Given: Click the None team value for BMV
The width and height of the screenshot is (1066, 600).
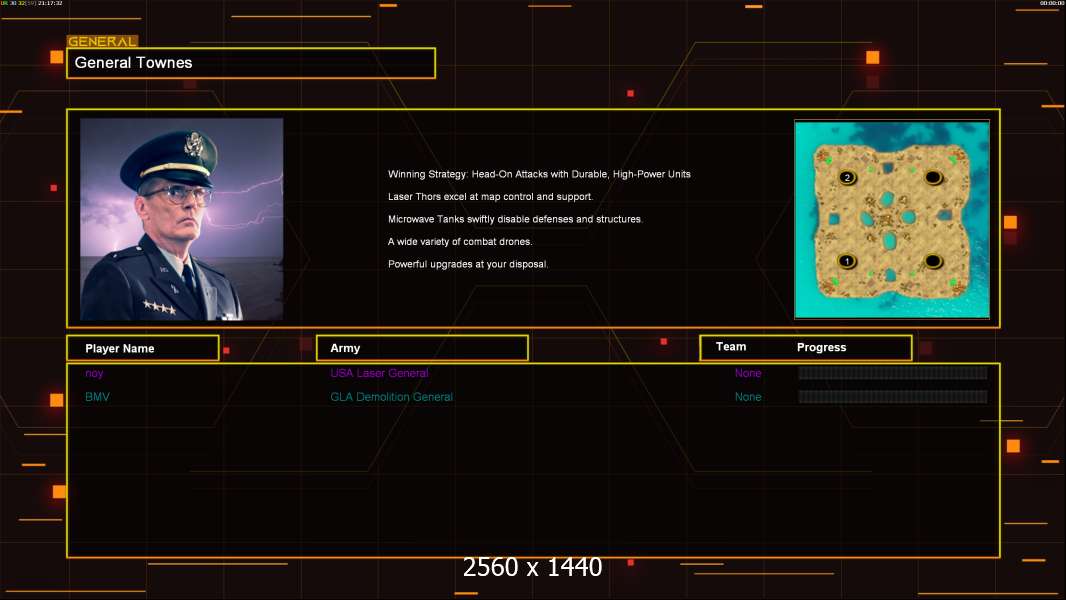Looking at the screenshot, I should click(748, 397).
